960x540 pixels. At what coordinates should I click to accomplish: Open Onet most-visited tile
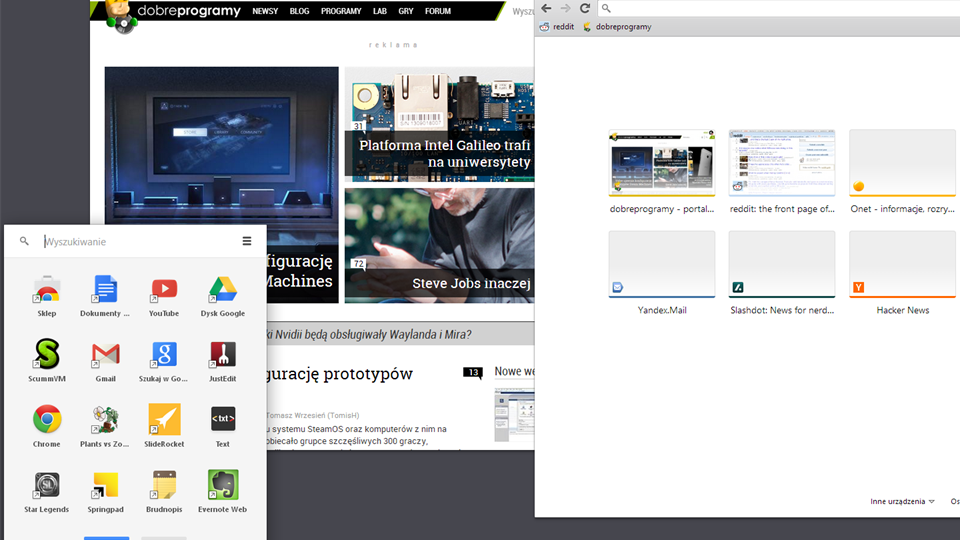point(902,163)
